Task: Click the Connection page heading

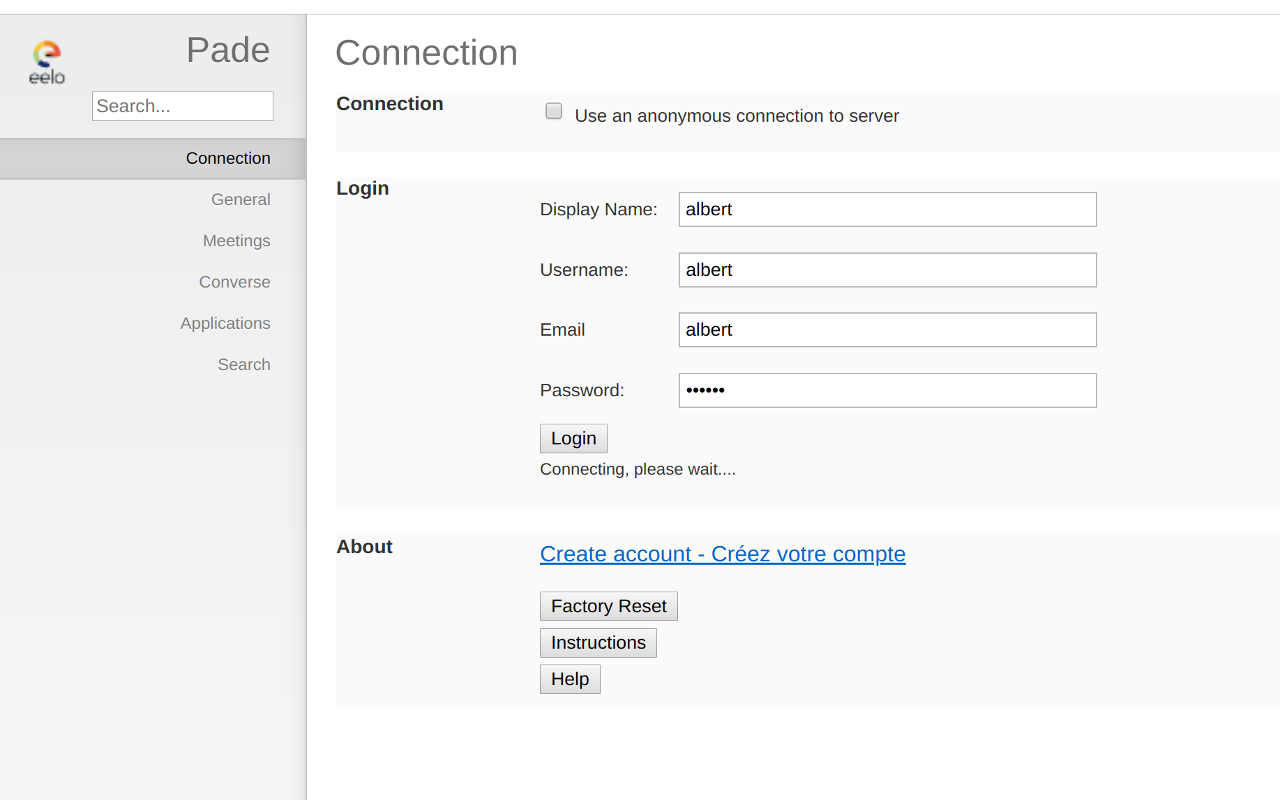Action: [x=427, y=53]
